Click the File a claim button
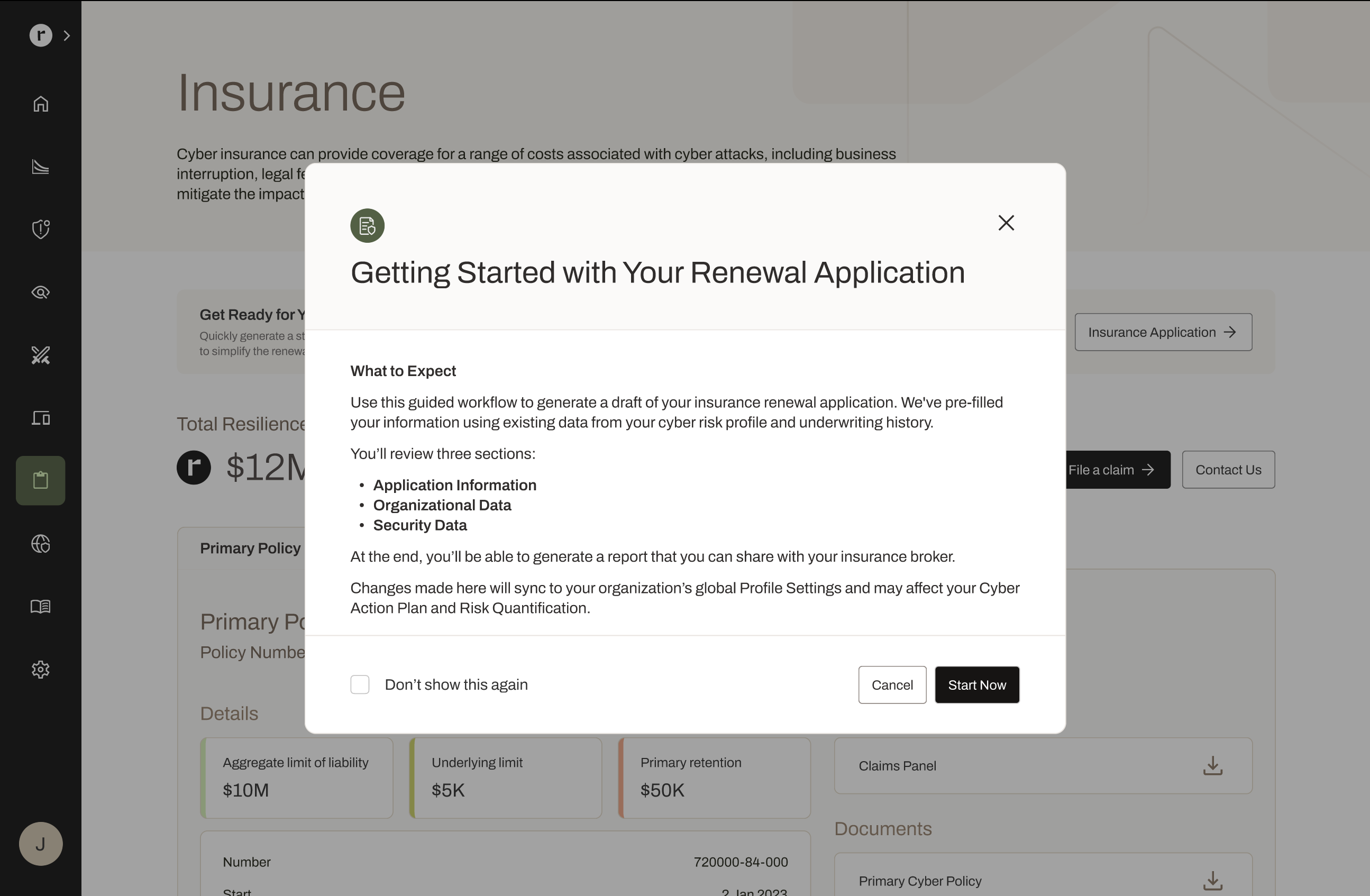The width and height of the screenshot is (1370, 896). click(x=1117, y=470)
